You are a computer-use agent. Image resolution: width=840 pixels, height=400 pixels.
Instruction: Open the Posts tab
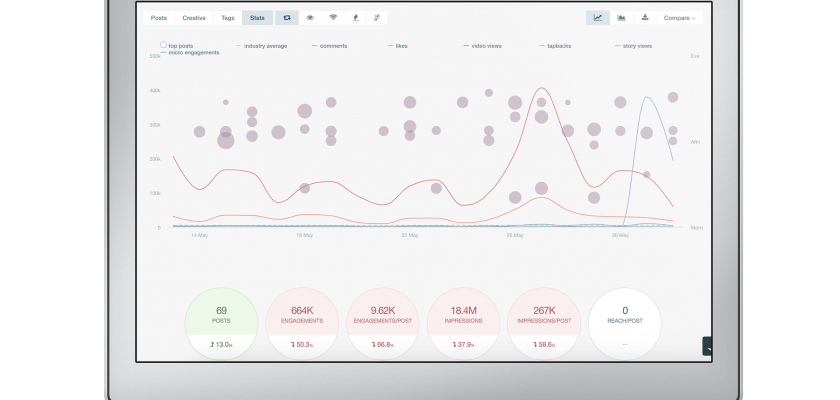tap(159, 18)
